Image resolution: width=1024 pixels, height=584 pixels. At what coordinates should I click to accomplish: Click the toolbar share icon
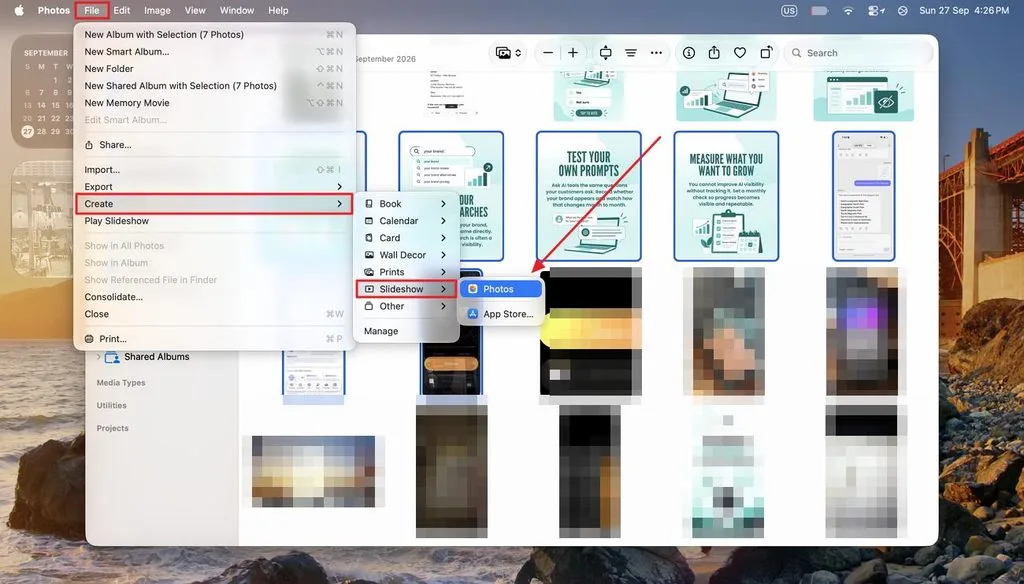[x=714, y=52]
